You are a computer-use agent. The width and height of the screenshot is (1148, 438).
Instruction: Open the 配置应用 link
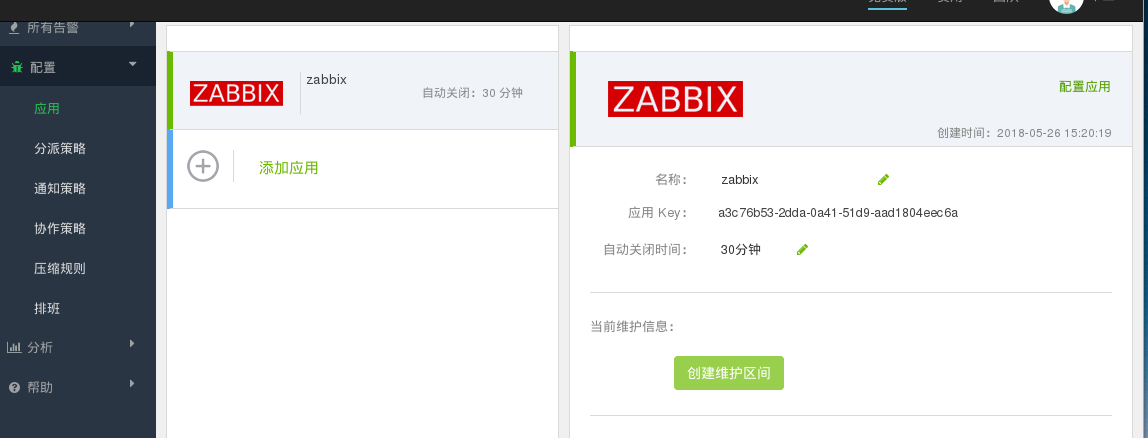tap(1084, 86)
